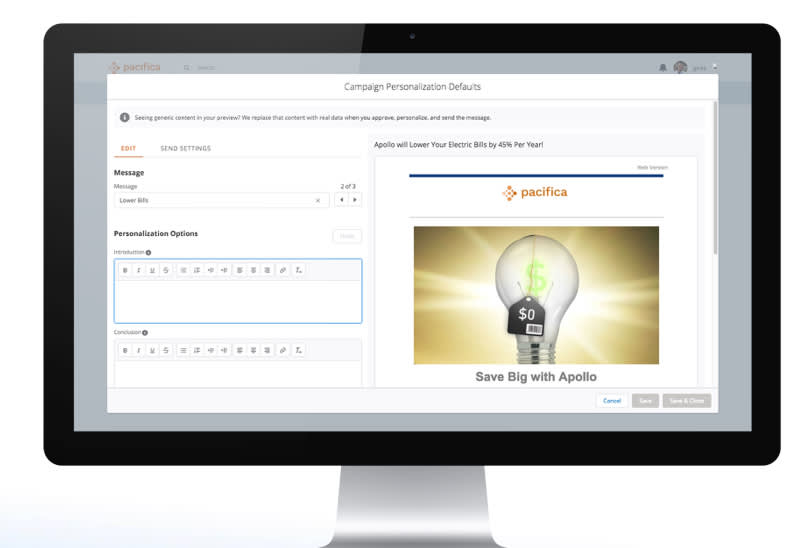Click into the Introduction text area

coord(238,301)
